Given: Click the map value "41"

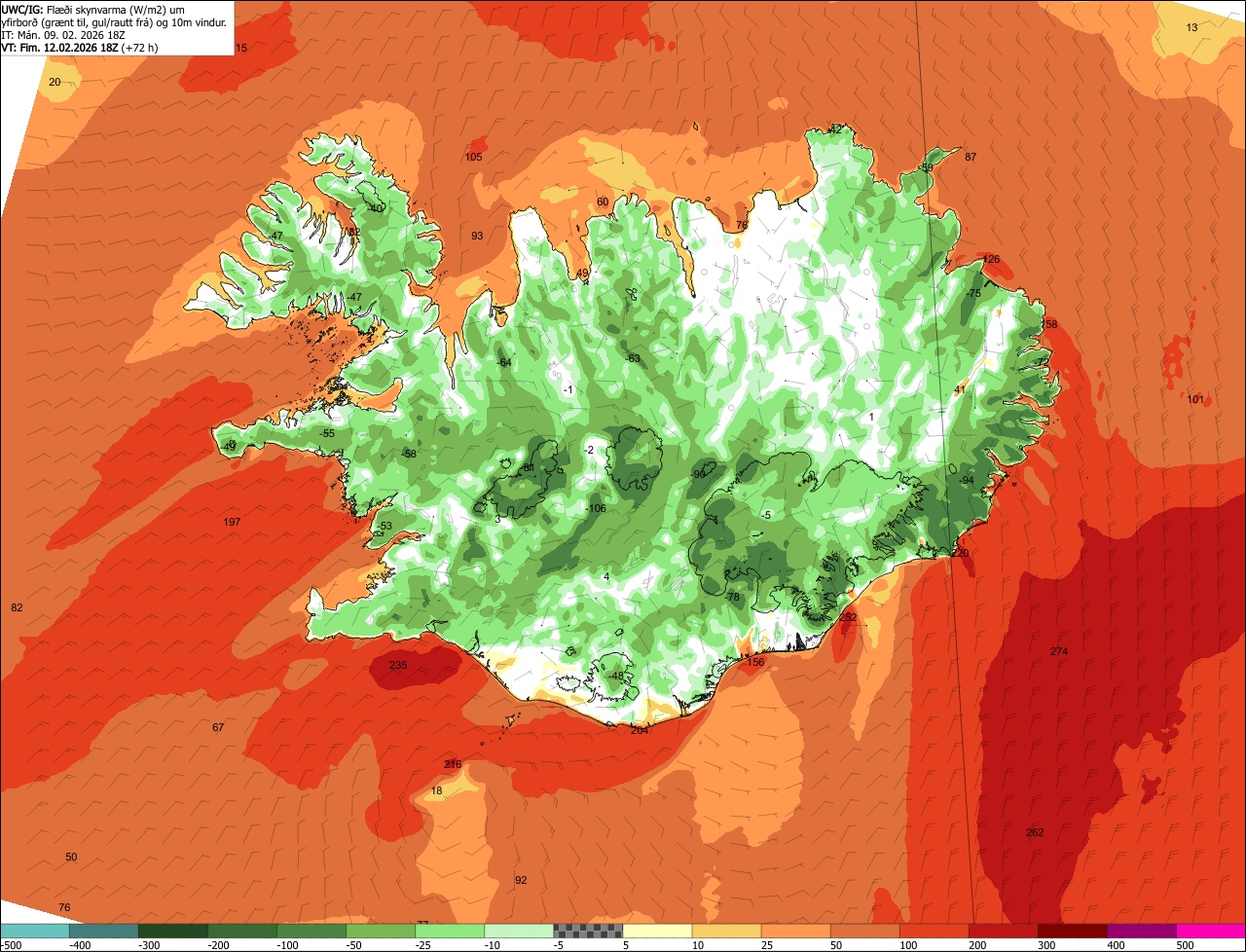Looking at the screenshot, I should [959, 389].
